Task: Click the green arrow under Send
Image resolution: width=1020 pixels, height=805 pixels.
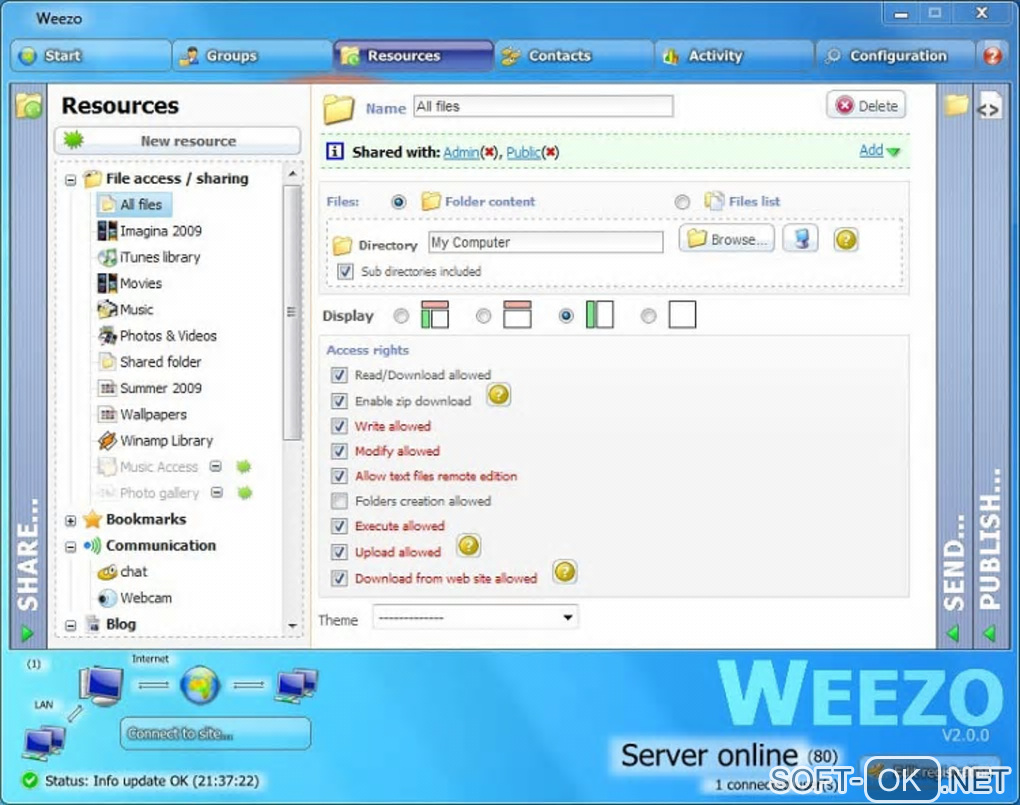Action: (953, 633)
